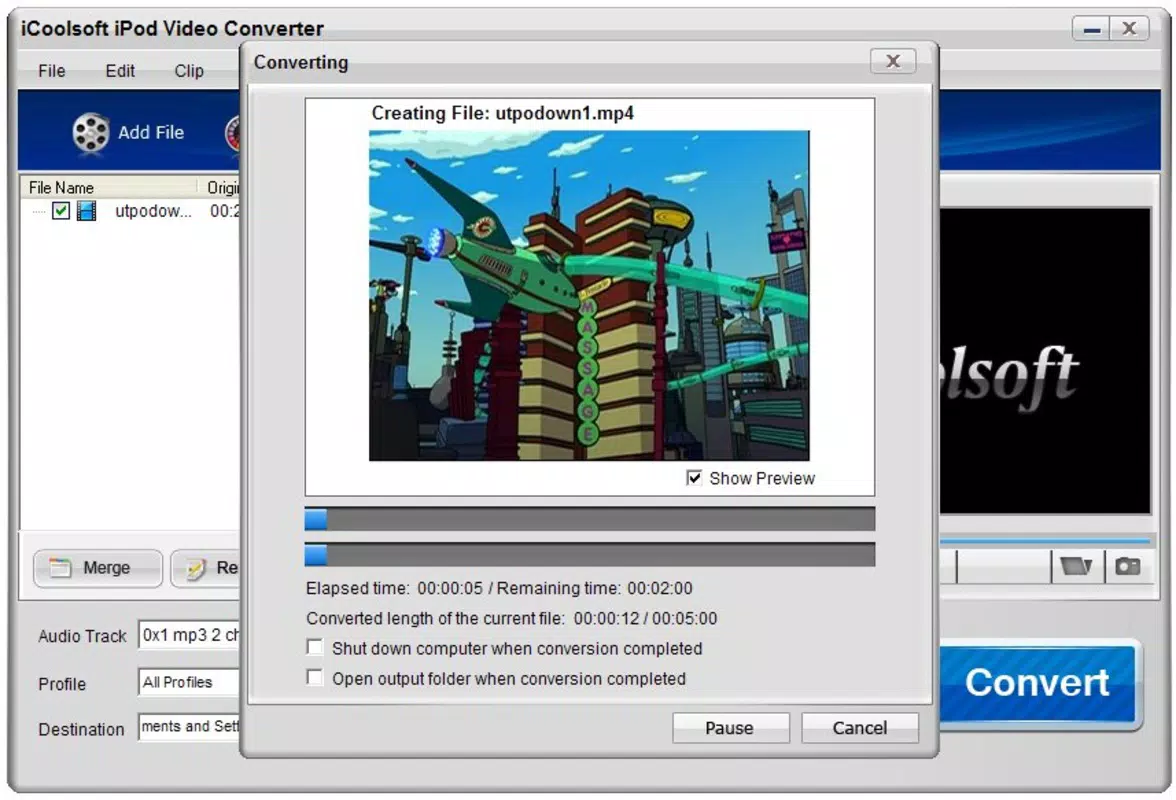This screenshot has height=800, width=1176.
Task: Click the big blue Convert button
Action: 1039,683
